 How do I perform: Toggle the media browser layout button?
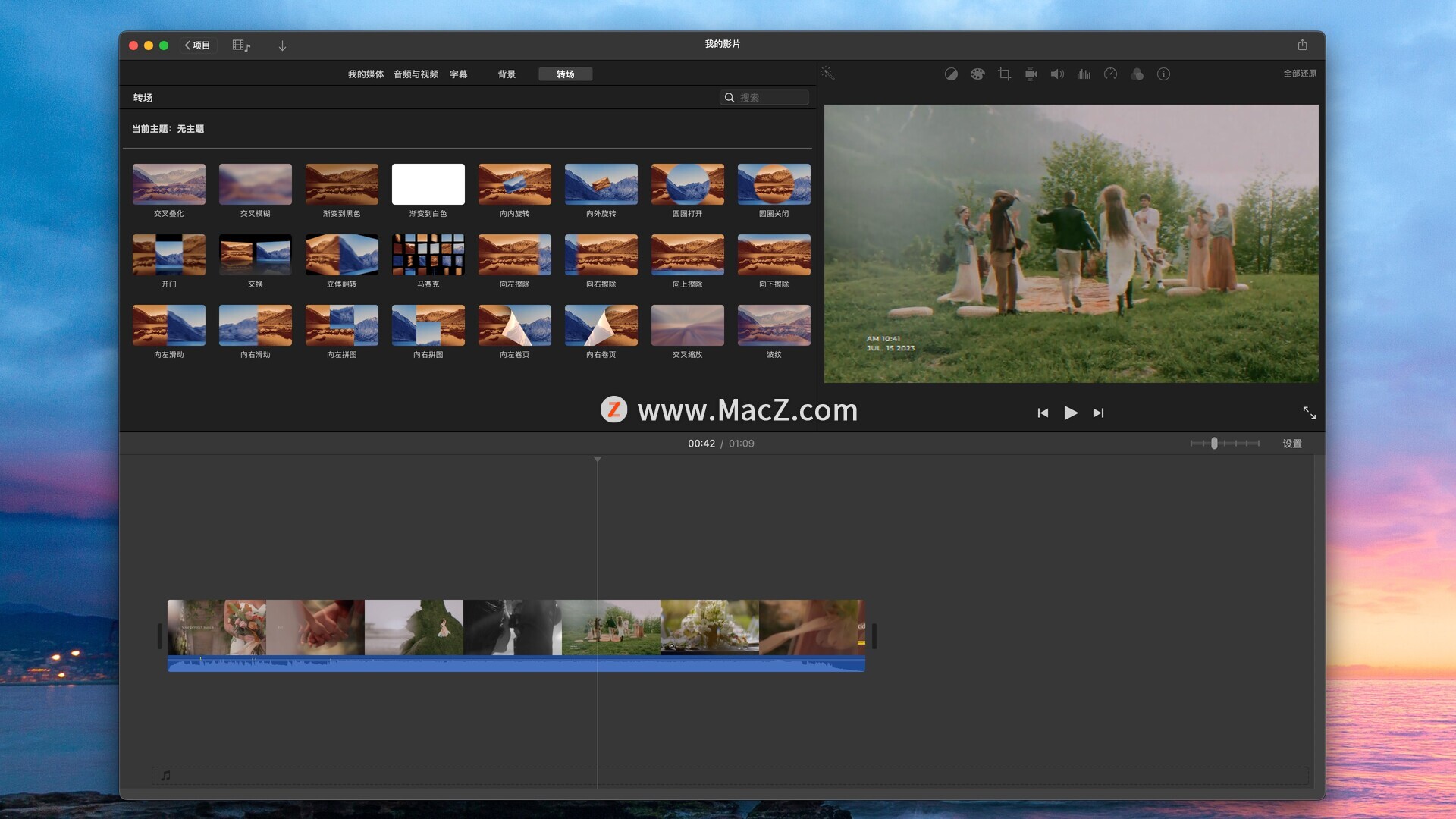tap(240, 45)
